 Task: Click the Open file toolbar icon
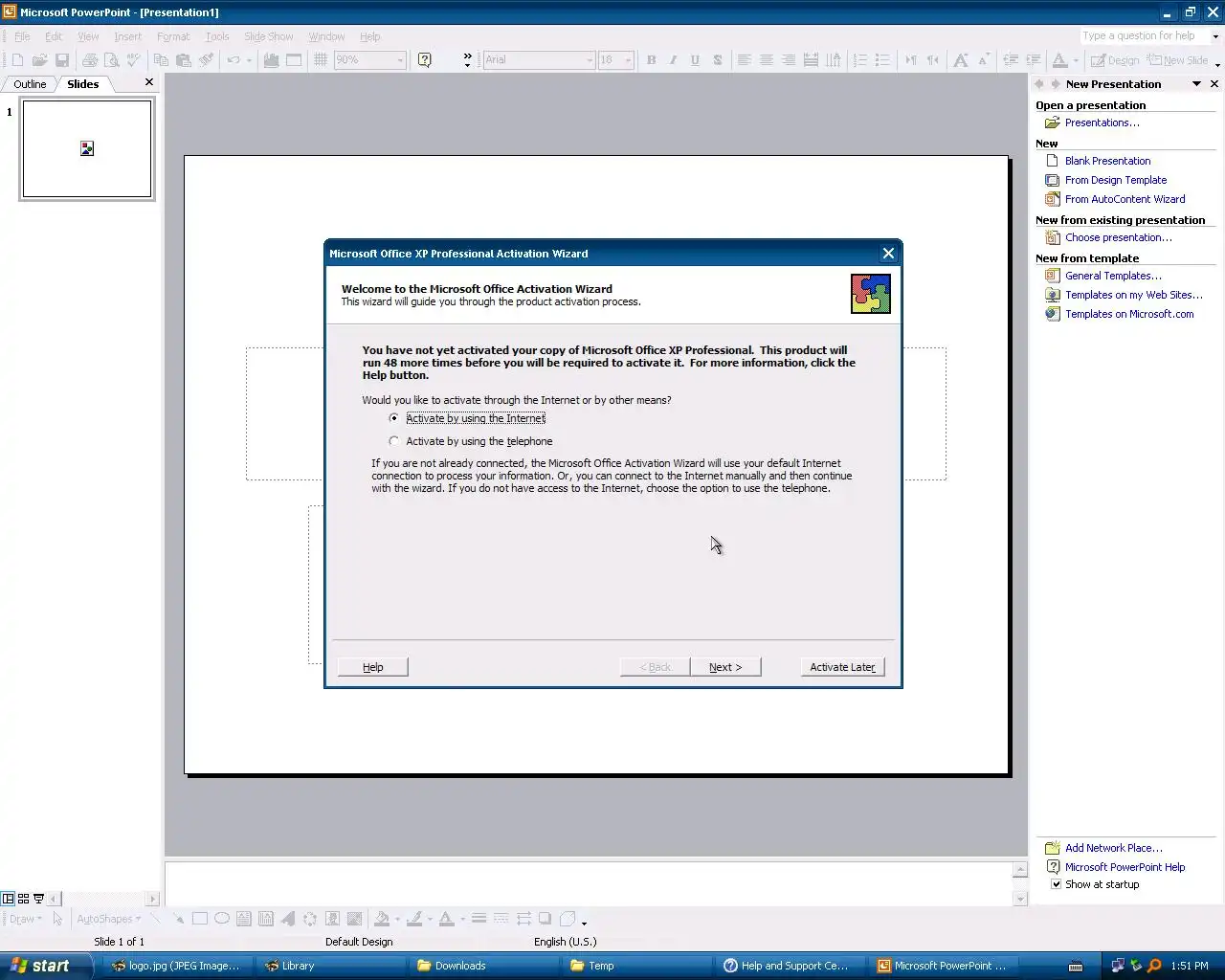[x=39, y=60]
